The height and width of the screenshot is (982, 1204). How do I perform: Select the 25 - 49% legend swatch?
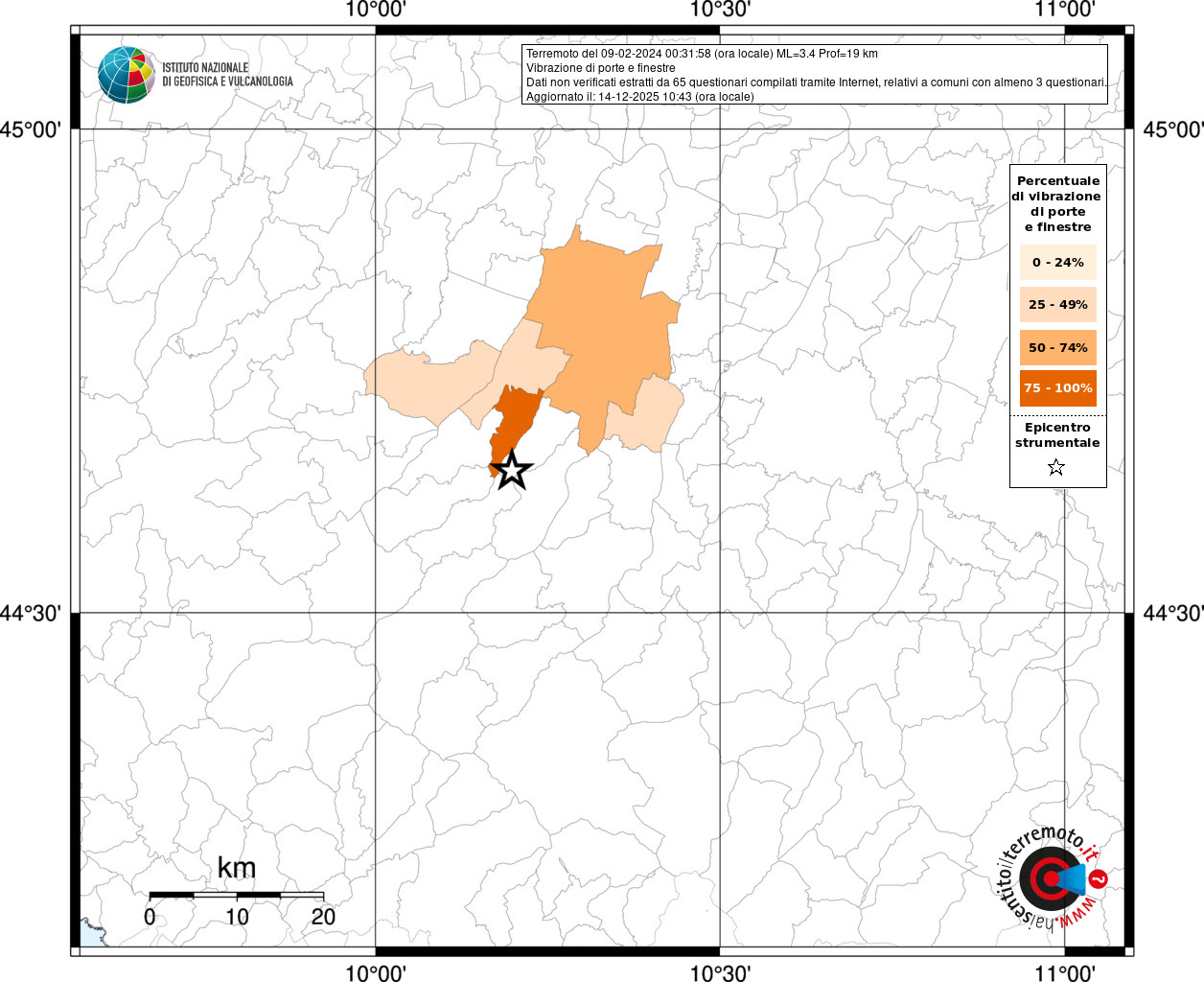coord(1058,304)
